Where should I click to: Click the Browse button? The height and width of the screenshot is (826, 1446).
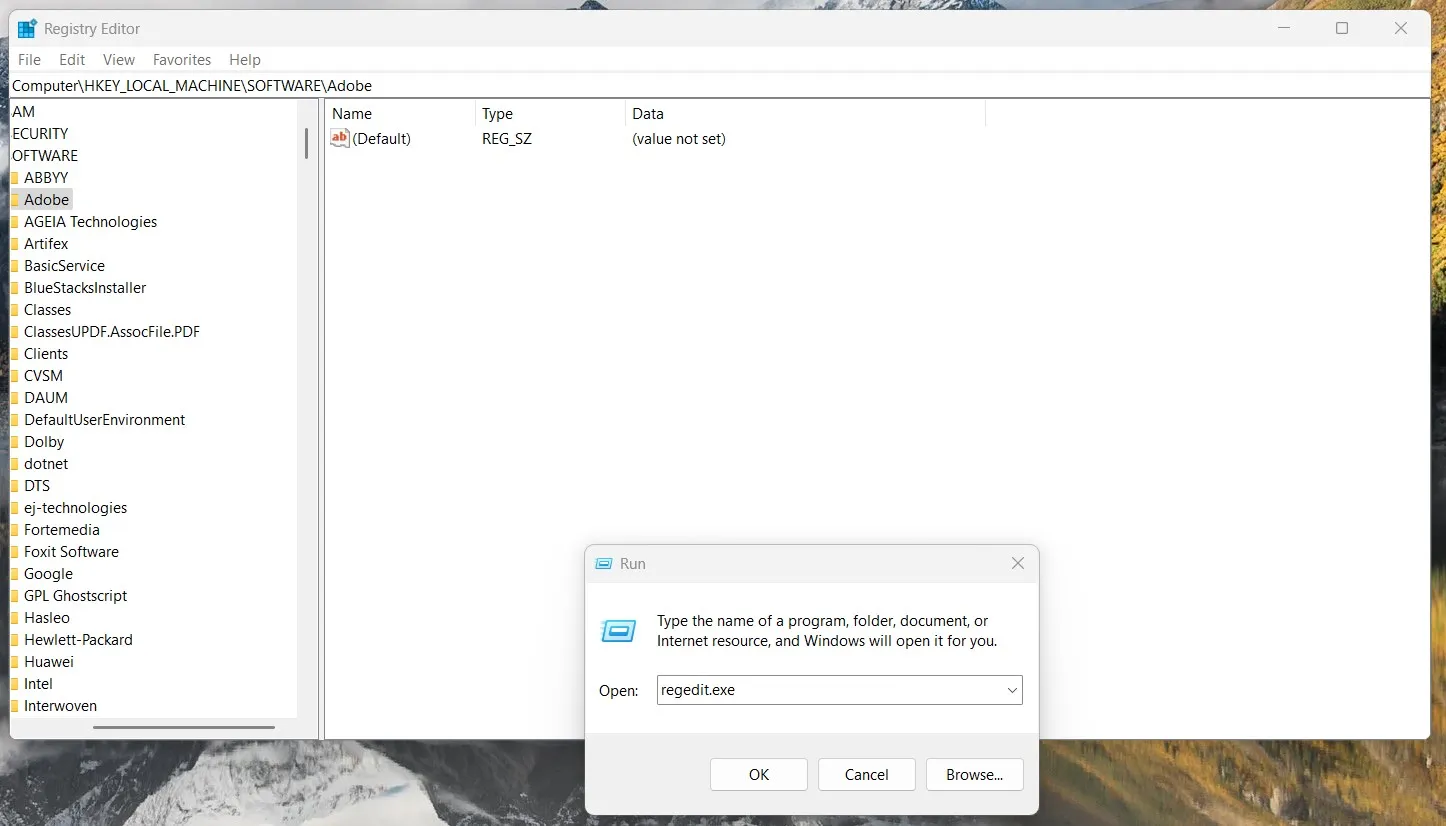point(973,774)
